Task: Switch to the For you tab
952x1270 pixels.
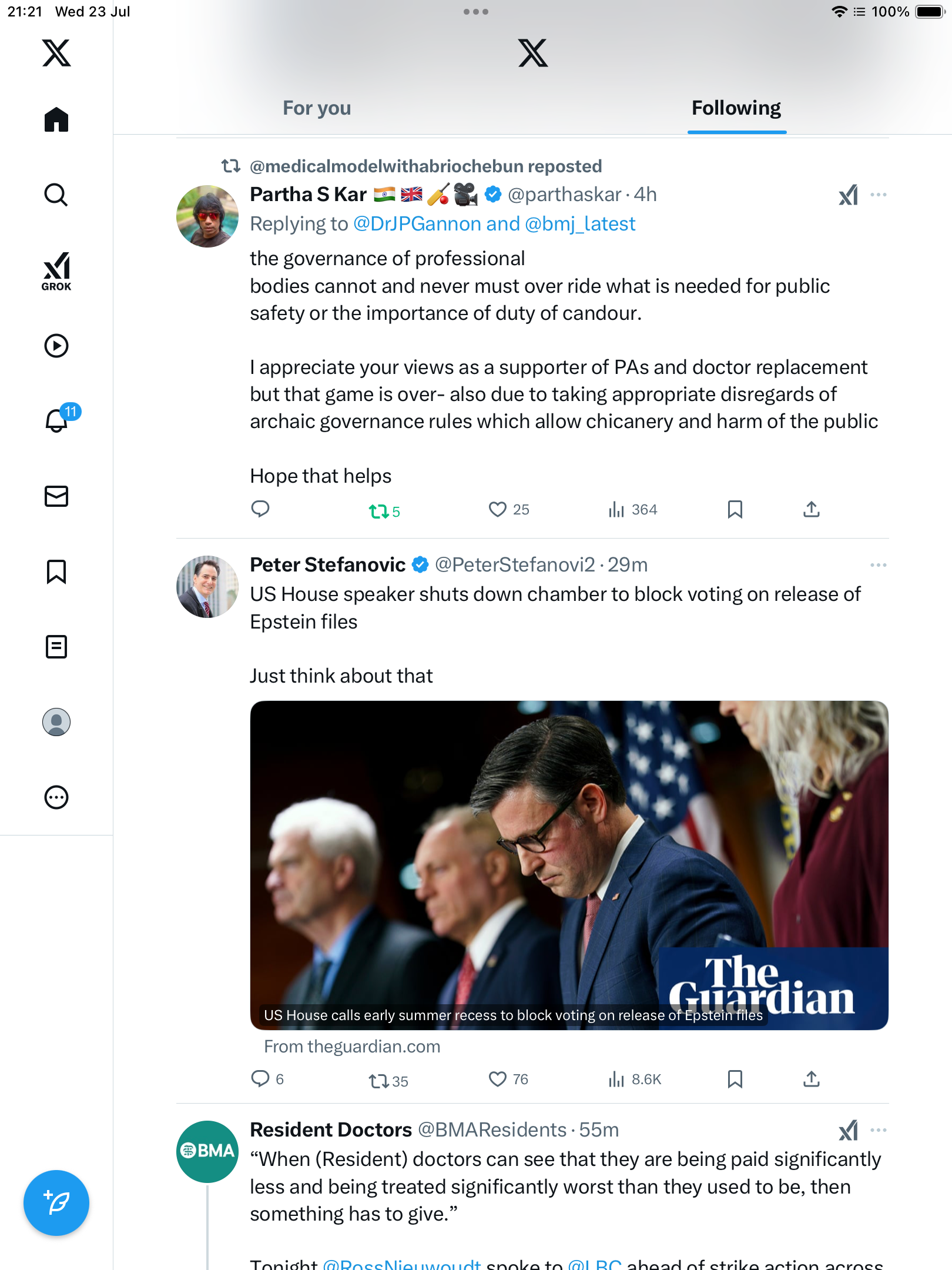Action: [x=317, y=108]
